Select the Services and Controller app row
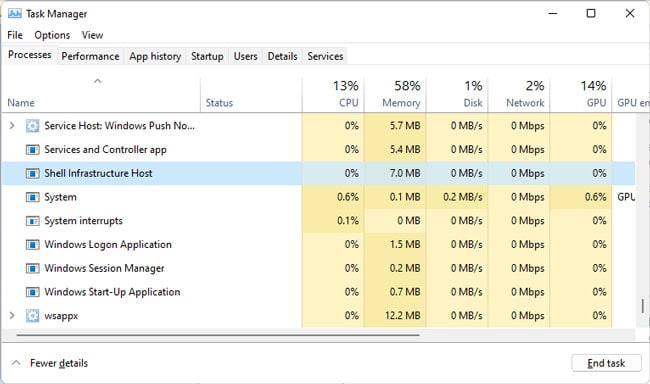The width and height of the screenshot is (650, 384). [318, 150]
